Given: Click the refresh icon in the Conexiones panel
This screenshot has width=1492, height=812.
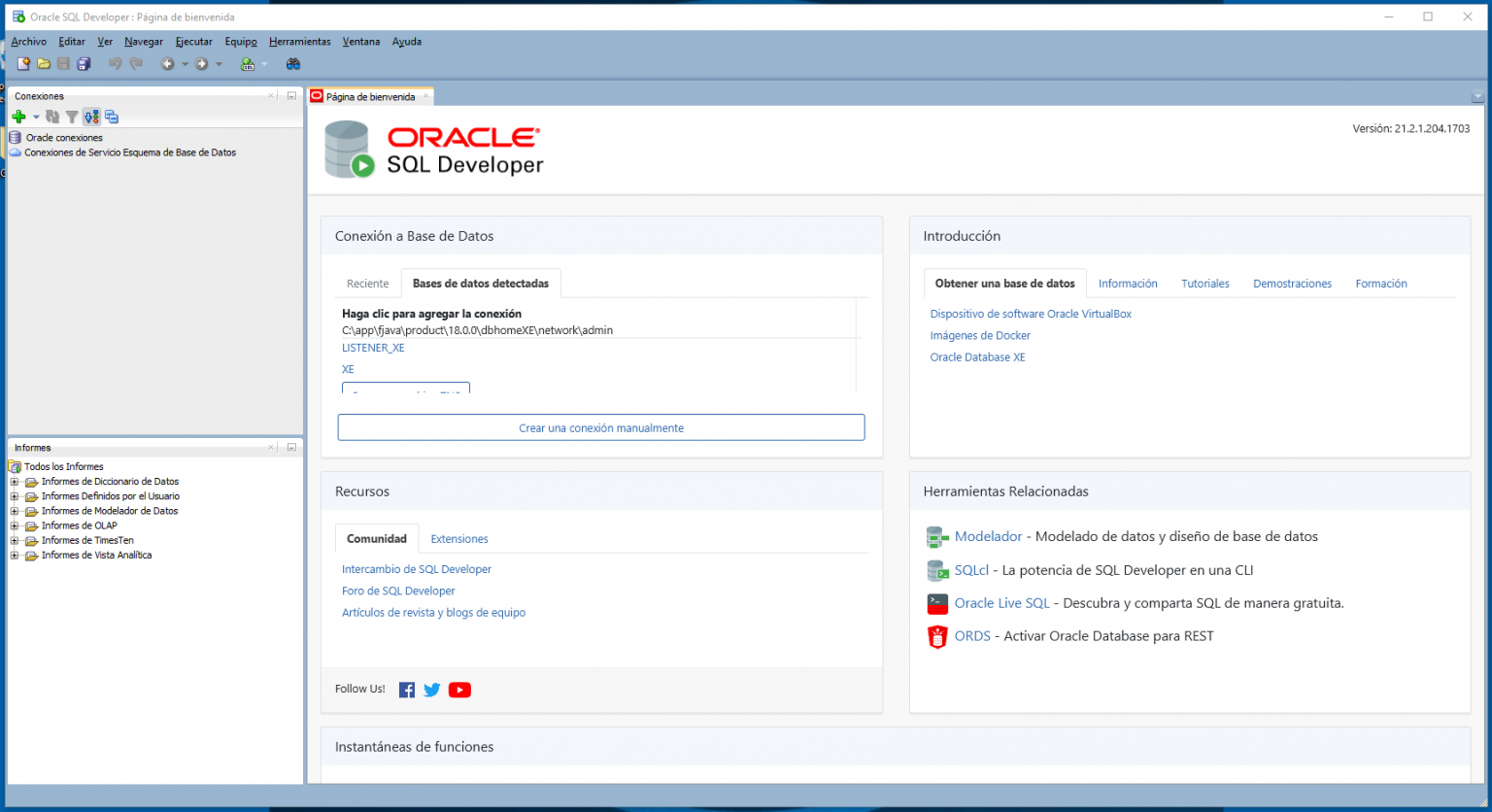Looking at the screenshot, I should [51, 117].
